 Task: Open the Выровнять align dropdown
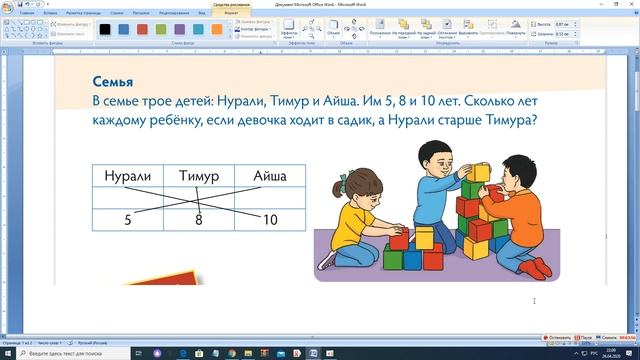[468, 29]
